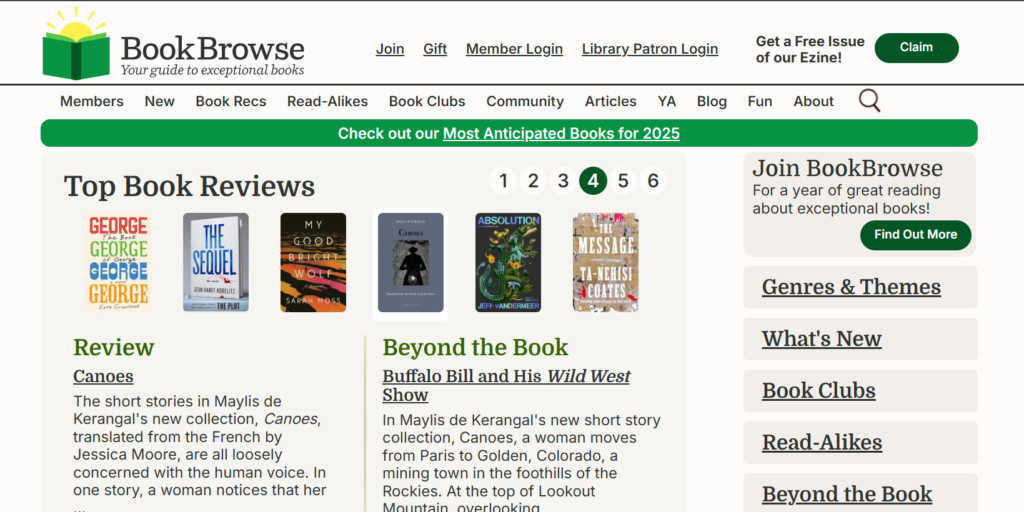Switch to review page 3
The width and height of the screenshot is (1024, 512).
point(563,181)
